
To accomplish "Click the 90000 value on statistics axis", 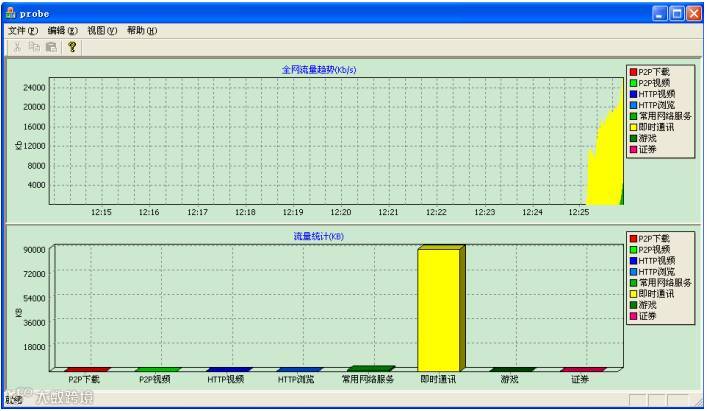I will tap(34, 250).
